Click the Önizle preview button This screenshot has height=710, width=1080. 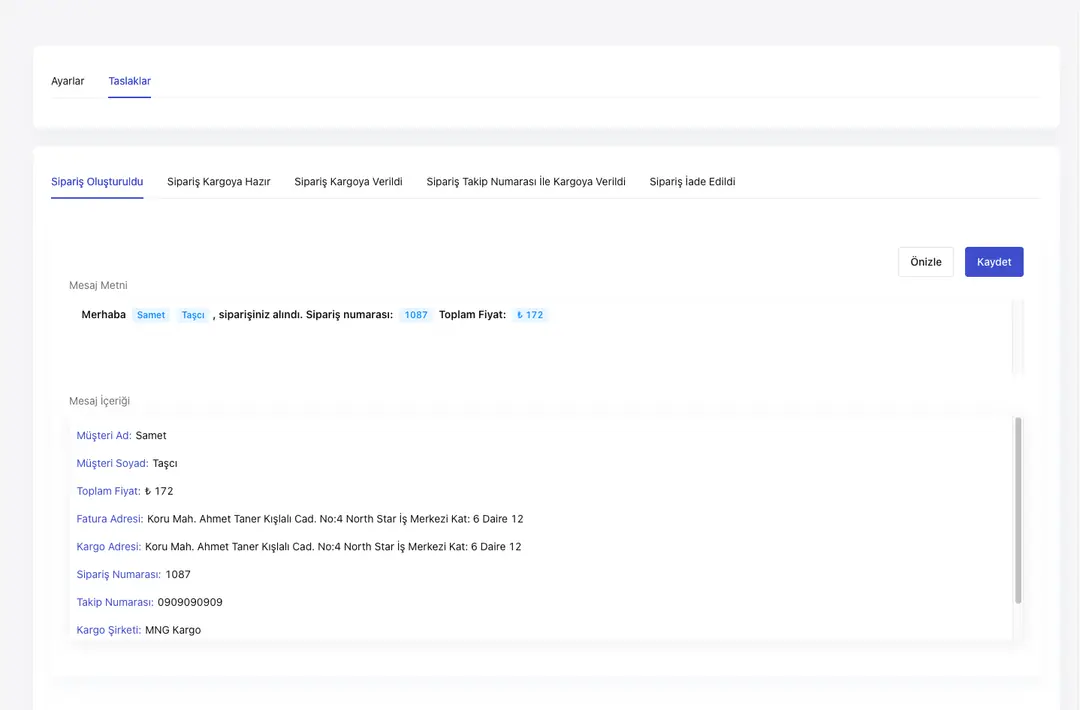pos(925,262)
